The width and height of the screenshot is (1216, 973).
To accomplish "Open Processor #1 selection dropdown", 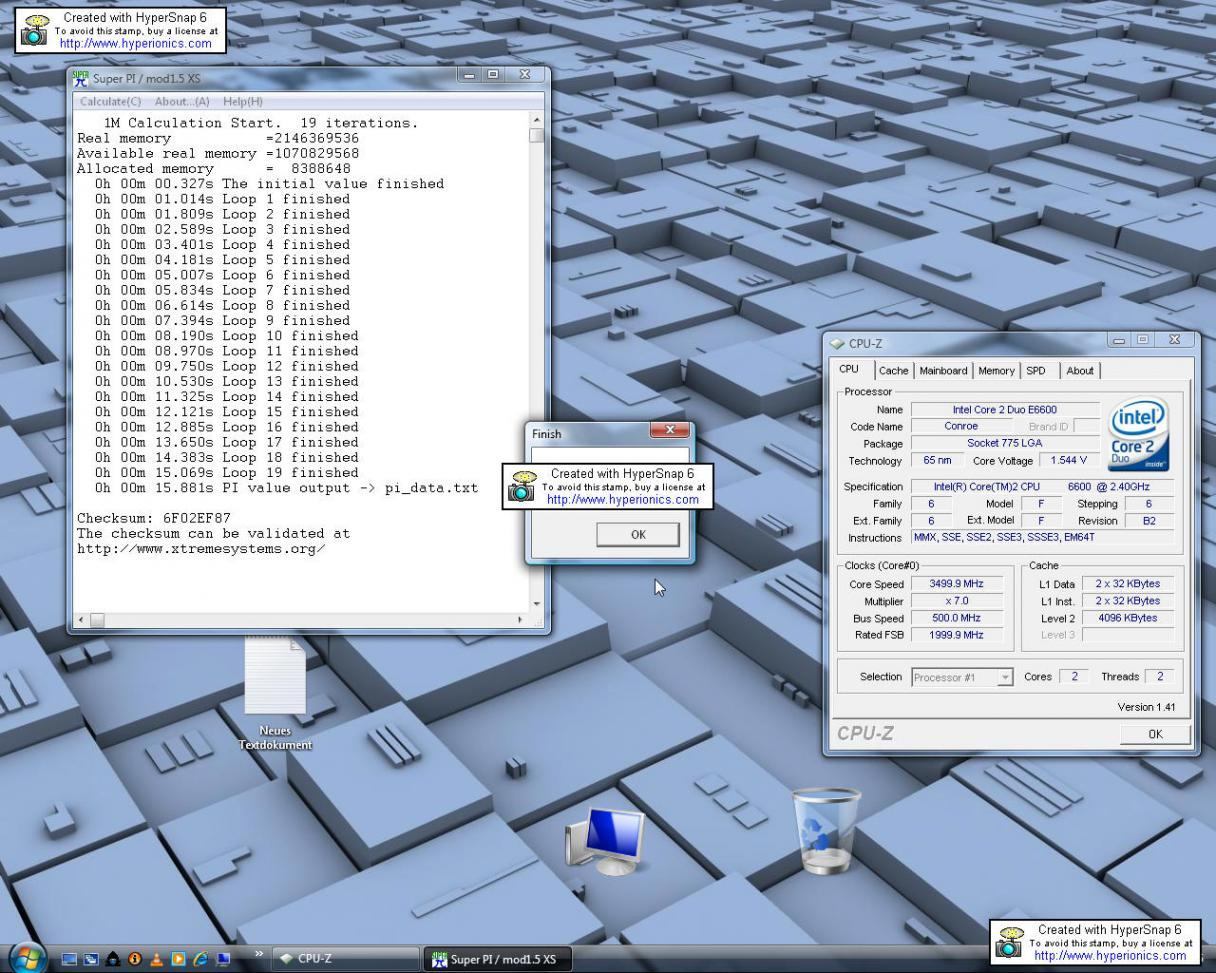I will point(962,677).
